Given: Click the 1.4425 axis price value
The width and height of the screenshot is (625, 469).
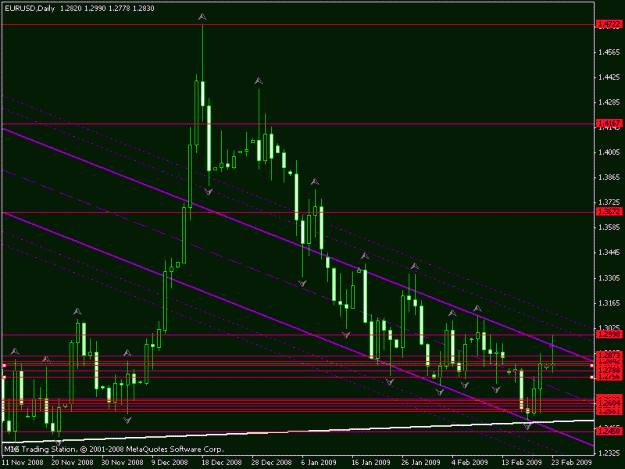Looking at the screenshot, I should [x=610, y=77].
